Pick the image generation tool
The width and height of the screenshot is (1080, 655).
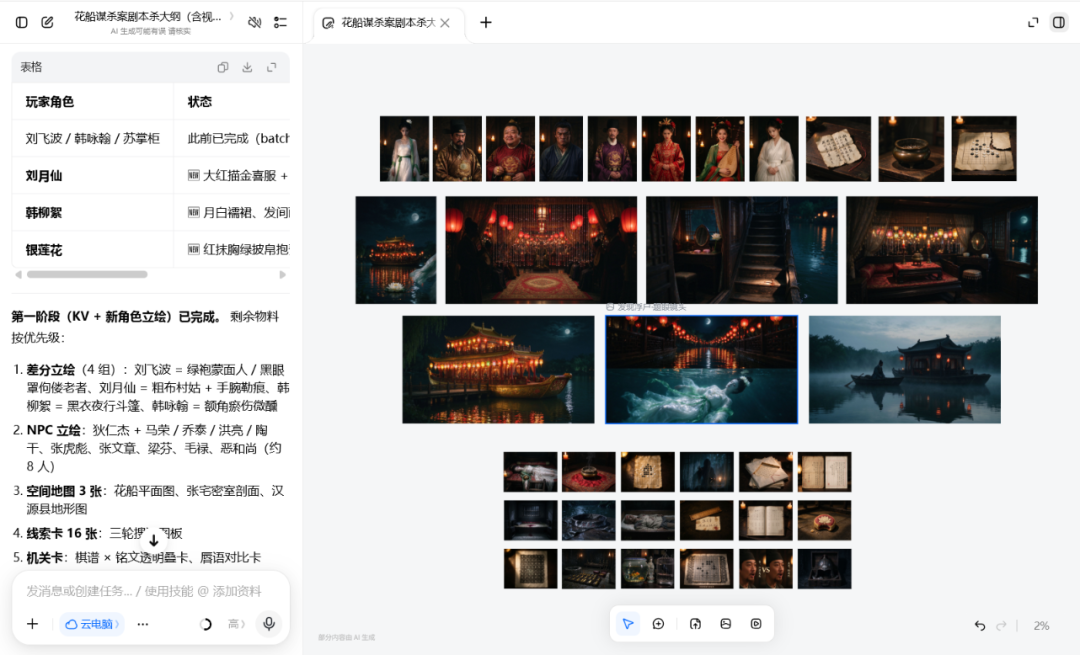coord(725,623)
